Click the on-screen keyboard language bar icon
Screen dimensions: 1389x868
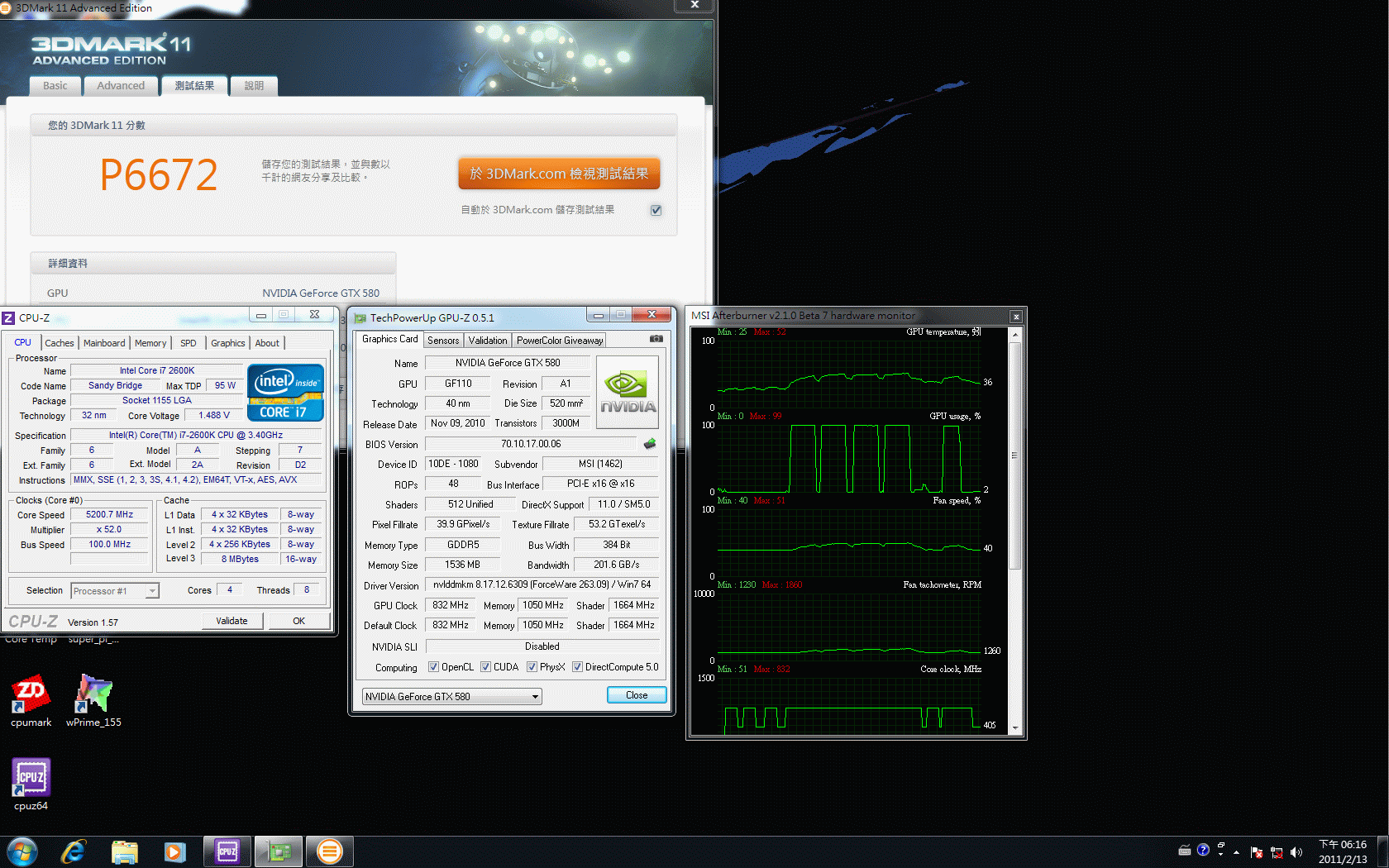point(1184,850)
